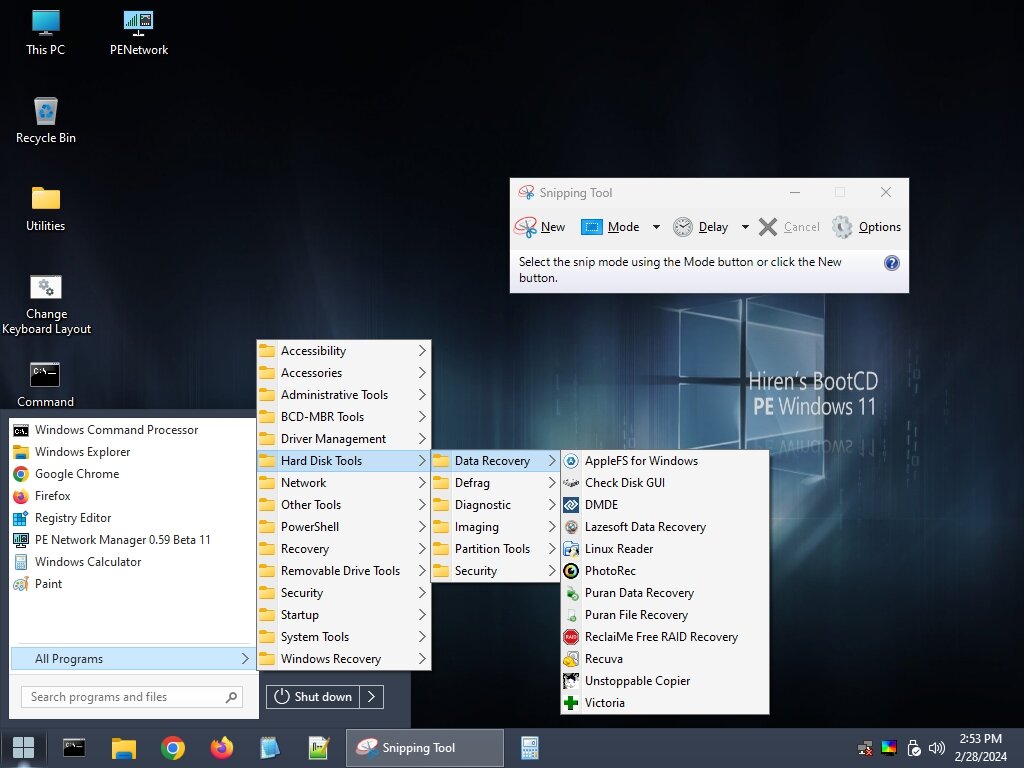Click the Windows Start button

pyautogui.click(x=24, y=748)
